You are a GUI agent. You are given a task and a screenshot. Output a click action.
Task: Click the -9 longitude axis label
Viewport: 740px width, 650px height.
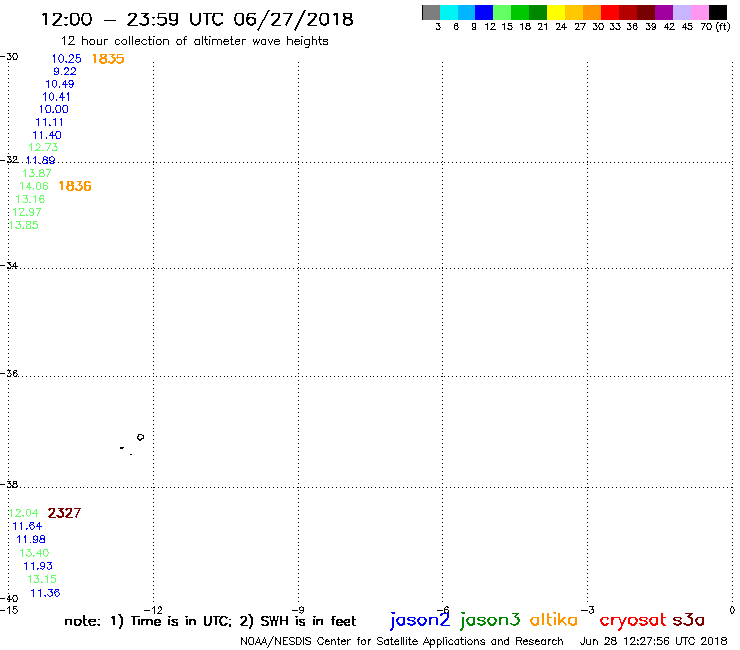(298, 610)
